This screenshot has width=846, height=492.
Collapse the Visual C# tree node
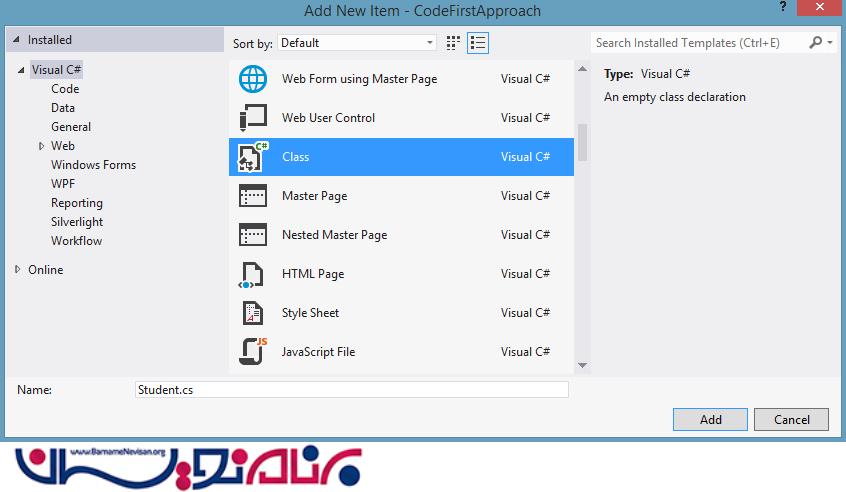coord(19,70)
